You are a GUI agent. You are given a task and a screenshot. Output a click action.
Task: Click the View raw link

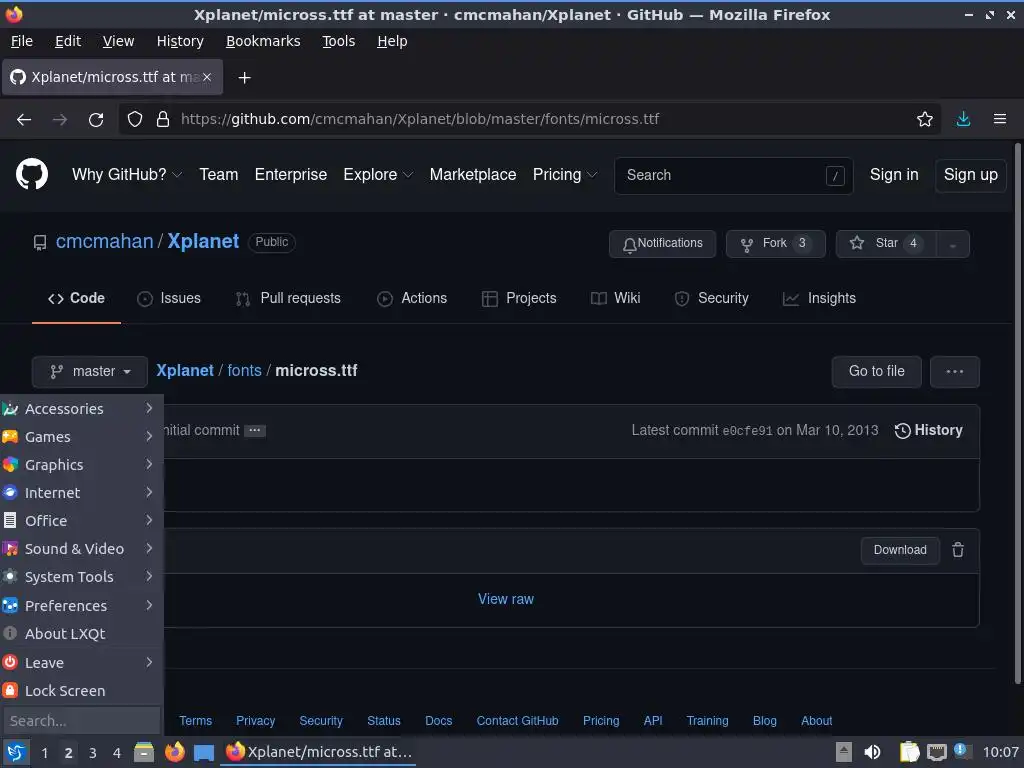(x=505, y=599)
